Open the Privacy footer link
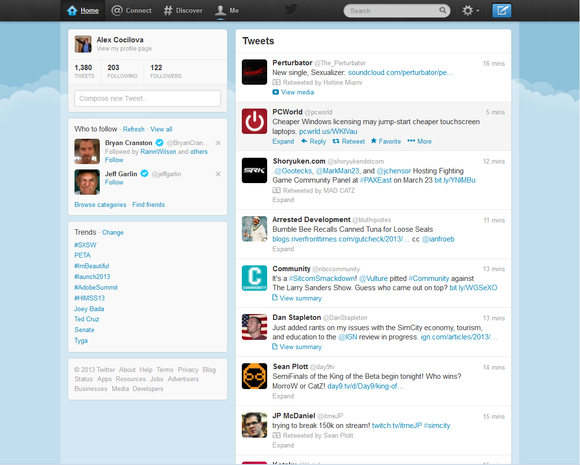580x465 pixels. [188, 370]
